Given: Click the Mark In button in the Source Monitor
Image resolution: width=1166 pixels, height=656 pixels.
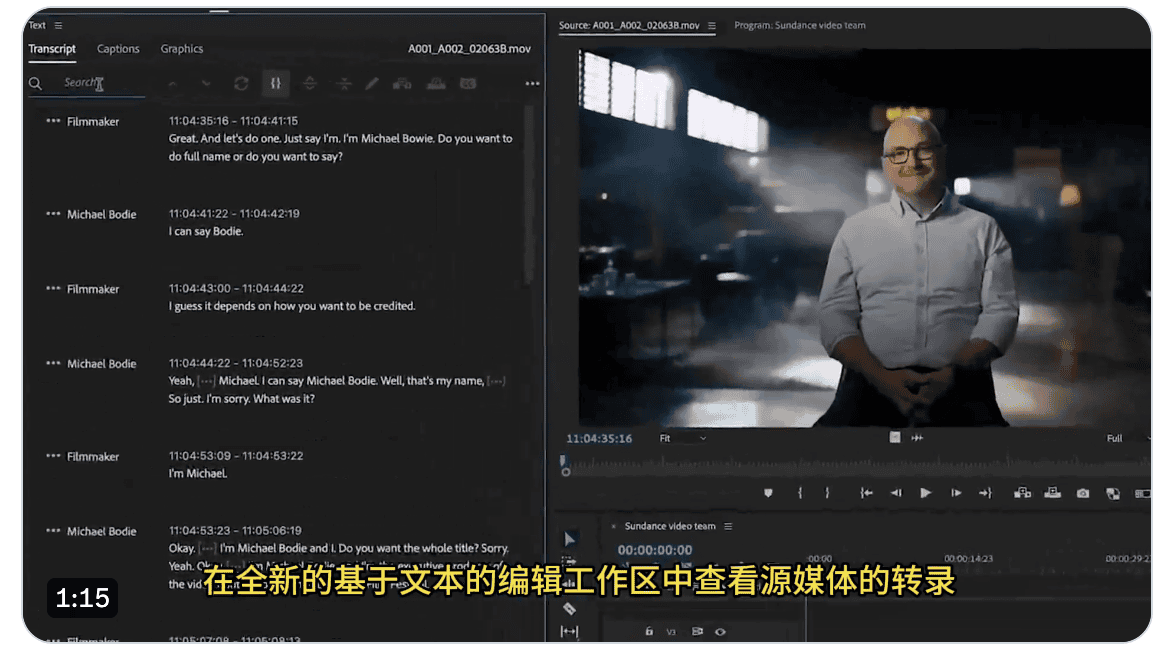Looking at the screenshot, I should 801,493.
